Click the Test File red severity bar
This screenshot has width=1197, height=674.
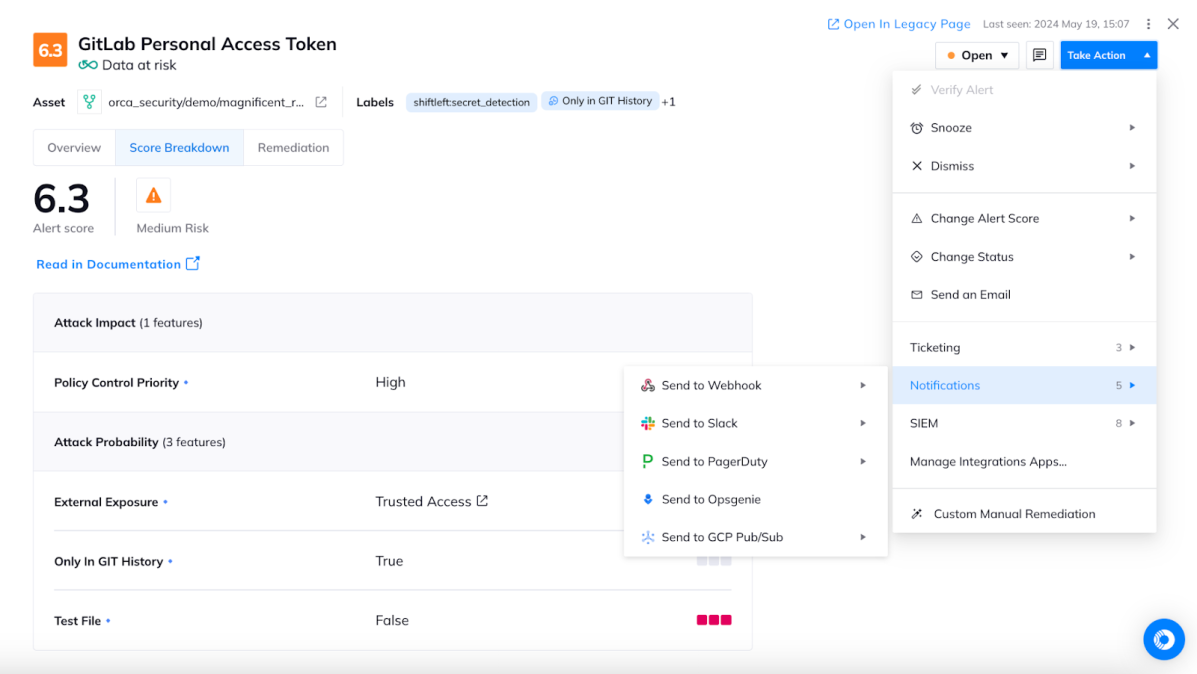[714, 620]
